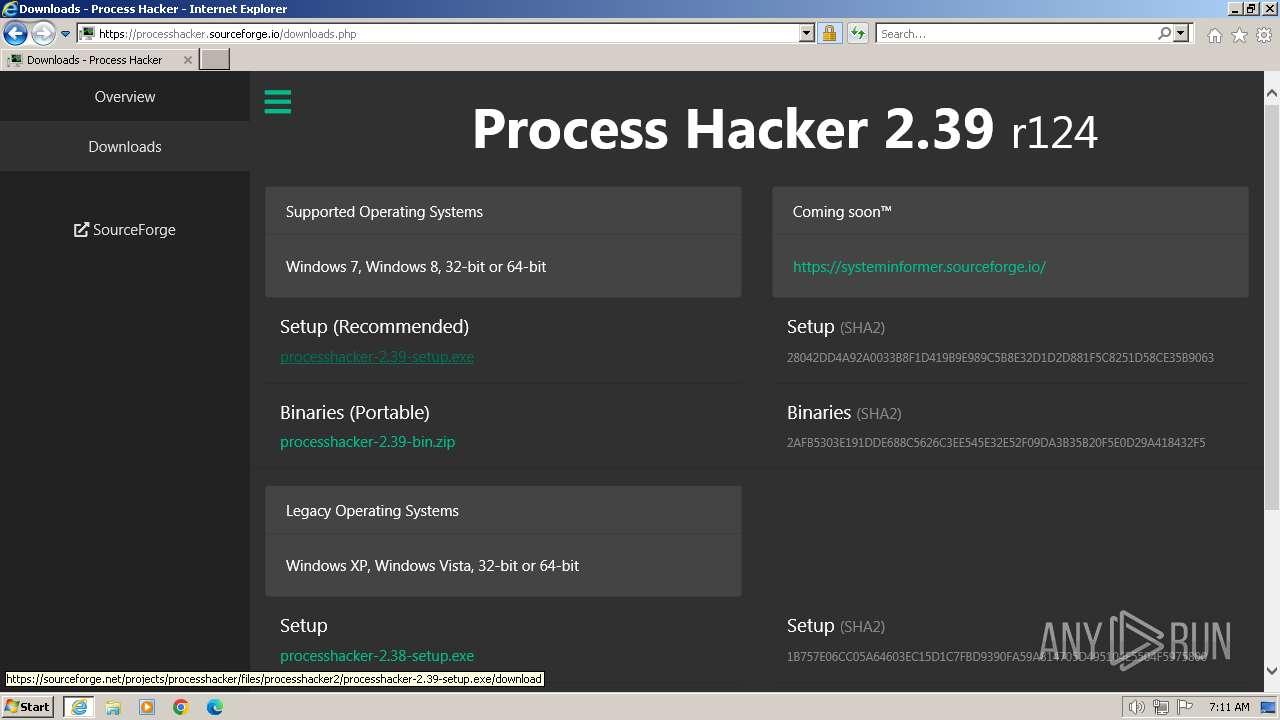This screenshot has width=1280, height=720.
Task: Click Internet Explorer taskbar icon
Action: (x=79, y=707)
